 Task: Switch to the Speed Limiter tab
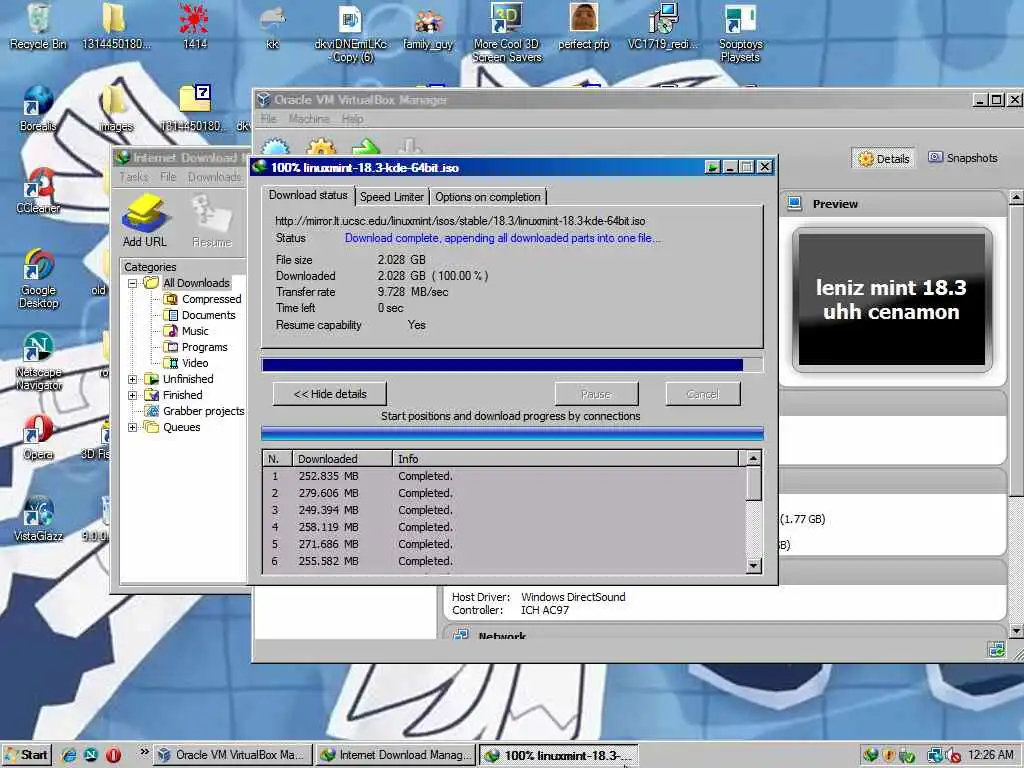tap(392, 197)
